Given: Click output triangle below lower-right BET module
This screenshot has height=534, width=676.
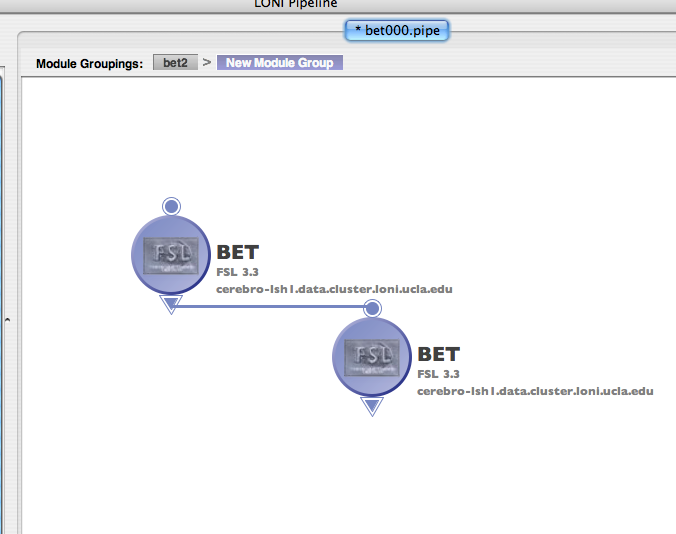Looking at the screenshot, I should coord(372,406).
